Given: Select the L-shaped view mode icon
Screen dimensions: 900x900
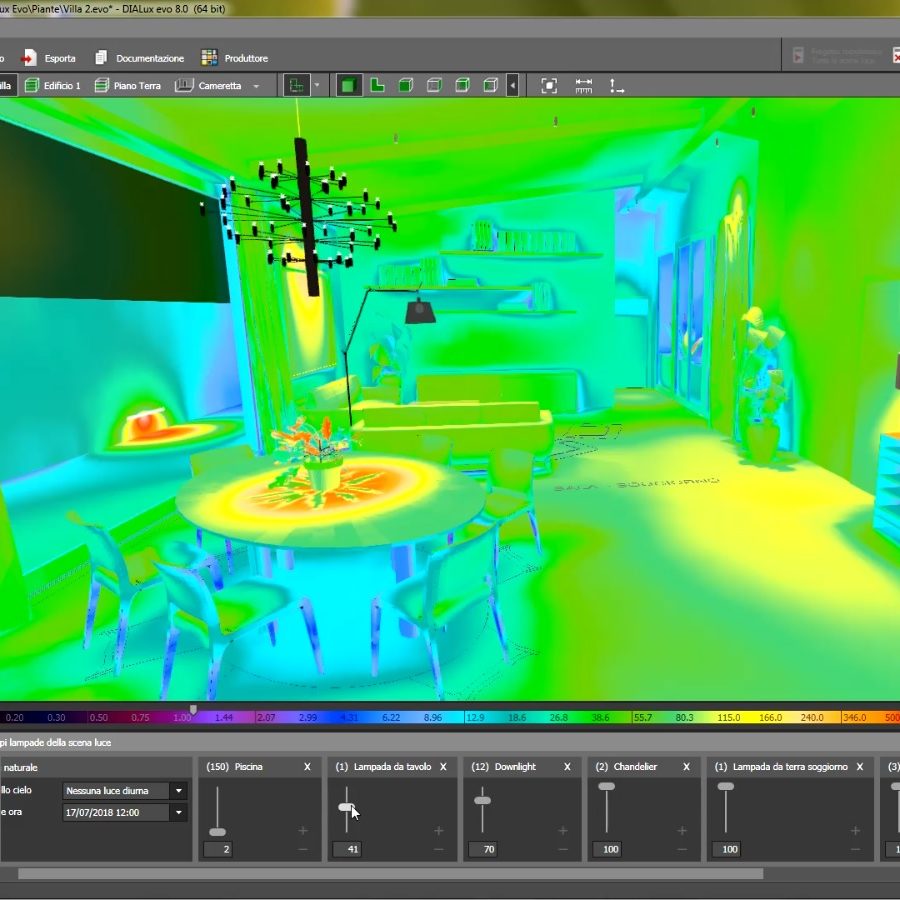Looking at the screenshot, I should pos(378,86).
